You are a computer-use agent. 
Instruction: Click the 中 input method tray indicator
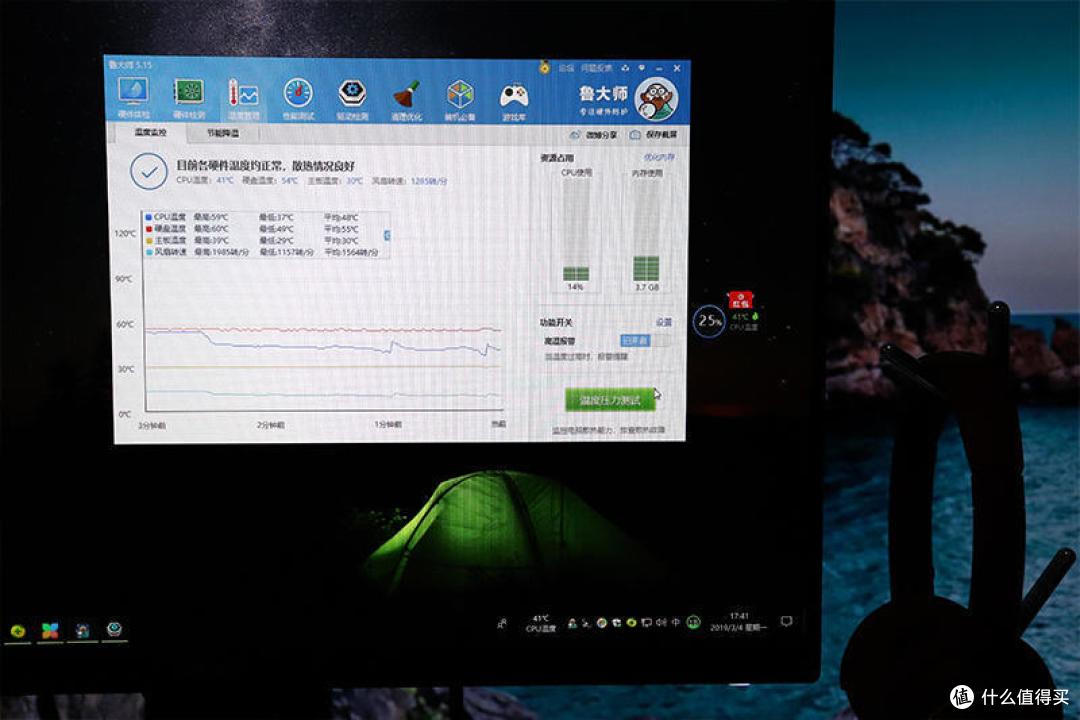(x=676, y=622)
